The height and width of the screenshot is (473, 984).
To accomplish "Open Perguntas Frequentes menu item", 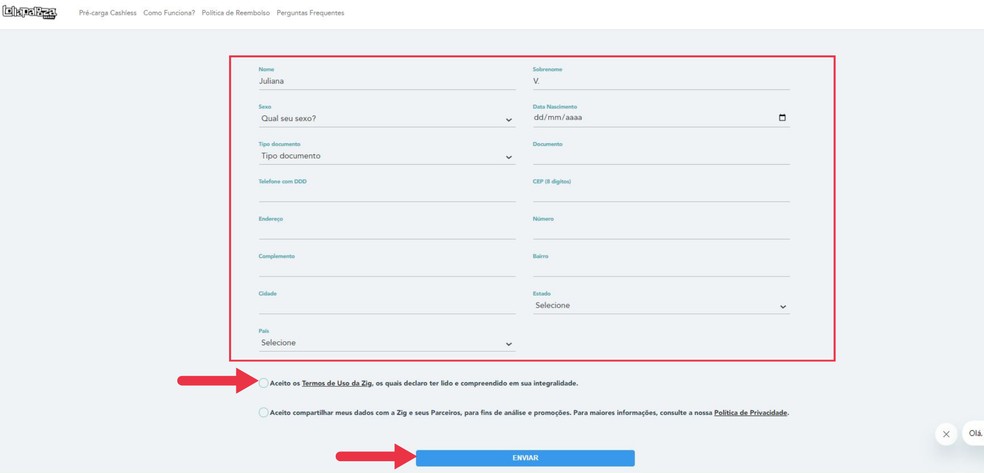I will [x=310, y=13].
